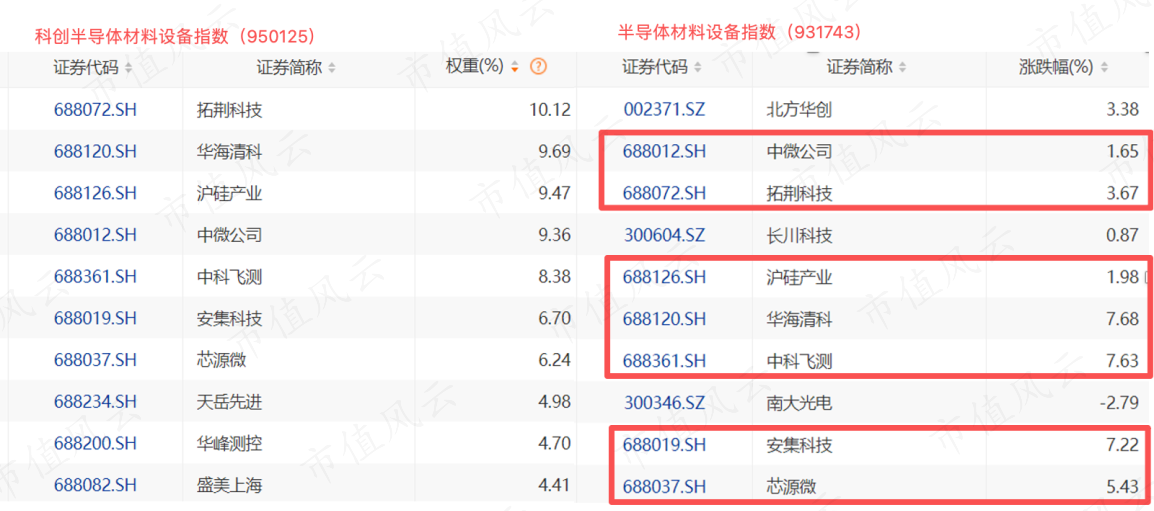Select 中科飞测 in the 权重 table
The width and height of the screenshot is (1154, 511).
(x=230, y=277)
